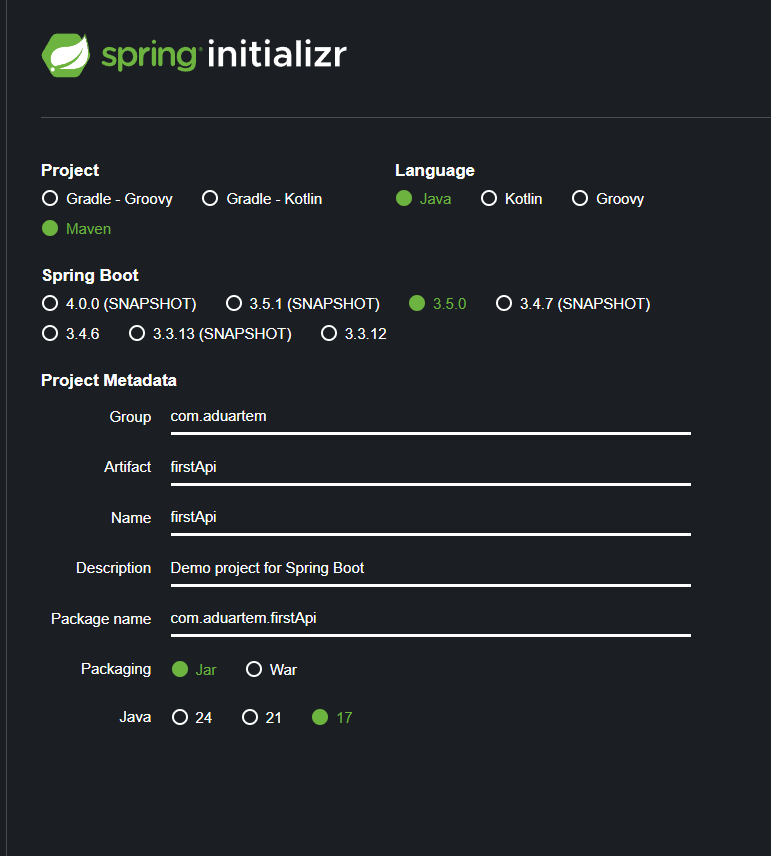Select Java as the language
Image resolution: width=771 pixels, height=856 pixels.
point(424,199)
